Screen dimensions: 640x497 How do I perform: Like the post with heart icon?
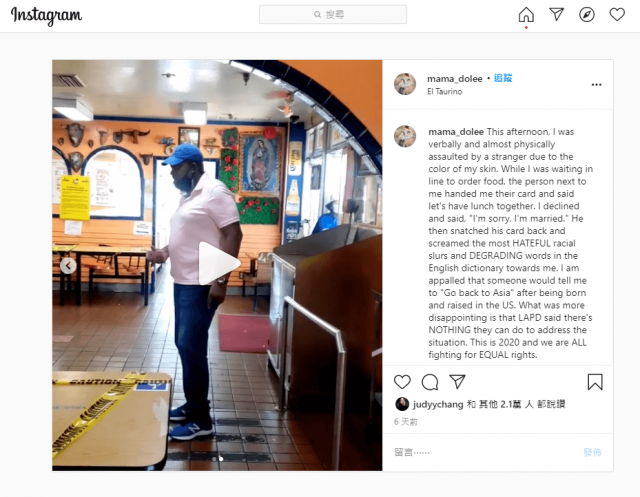pos(402,382)
